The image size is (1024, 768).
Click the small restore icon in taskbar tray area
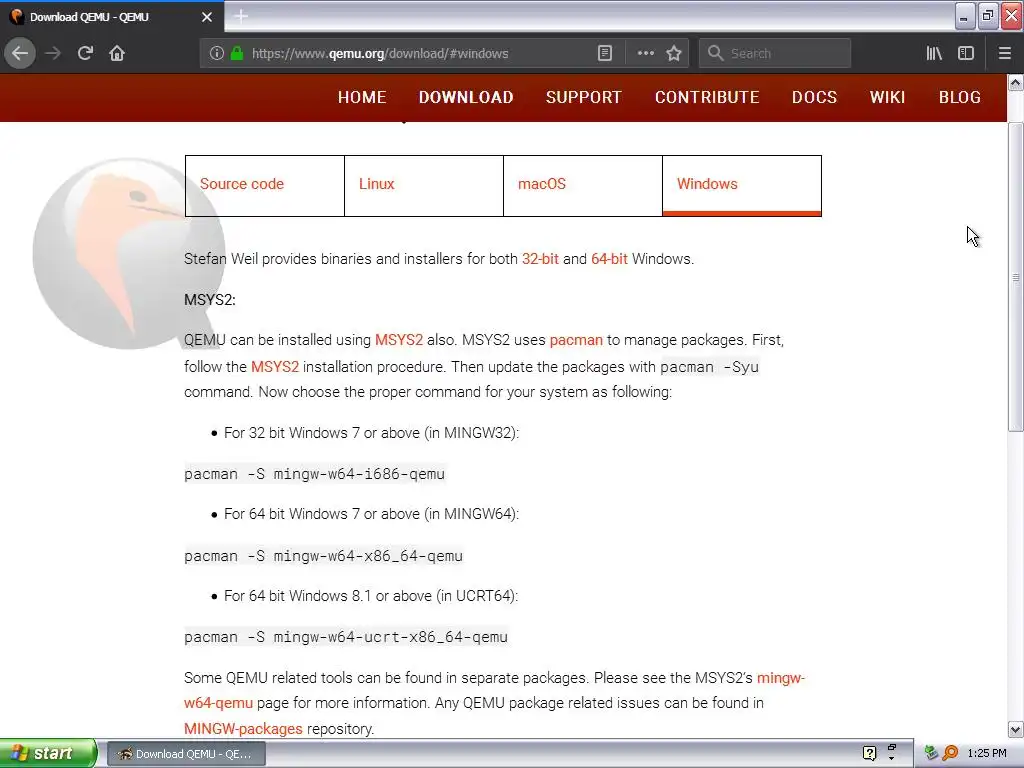pyautogui.click(x=891, y=748)
